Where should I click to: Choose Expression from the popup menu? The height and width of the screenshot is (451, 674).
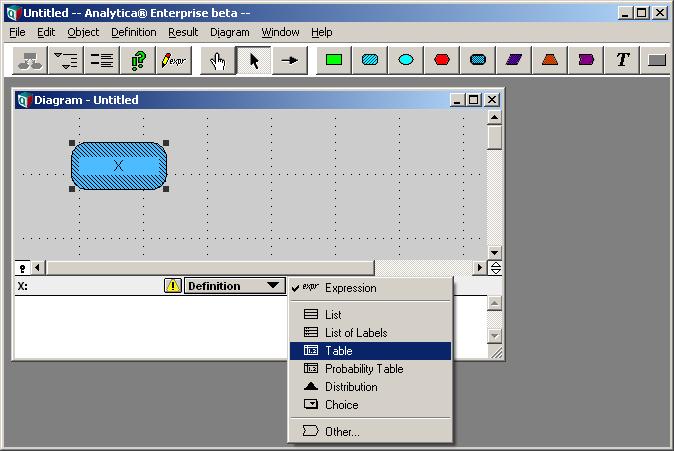click(371, 288)
